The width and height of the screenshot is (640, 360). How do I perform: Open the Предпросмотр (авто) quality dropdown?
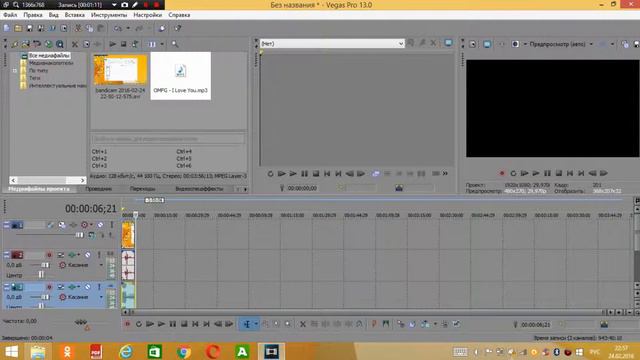click(591, 44)
